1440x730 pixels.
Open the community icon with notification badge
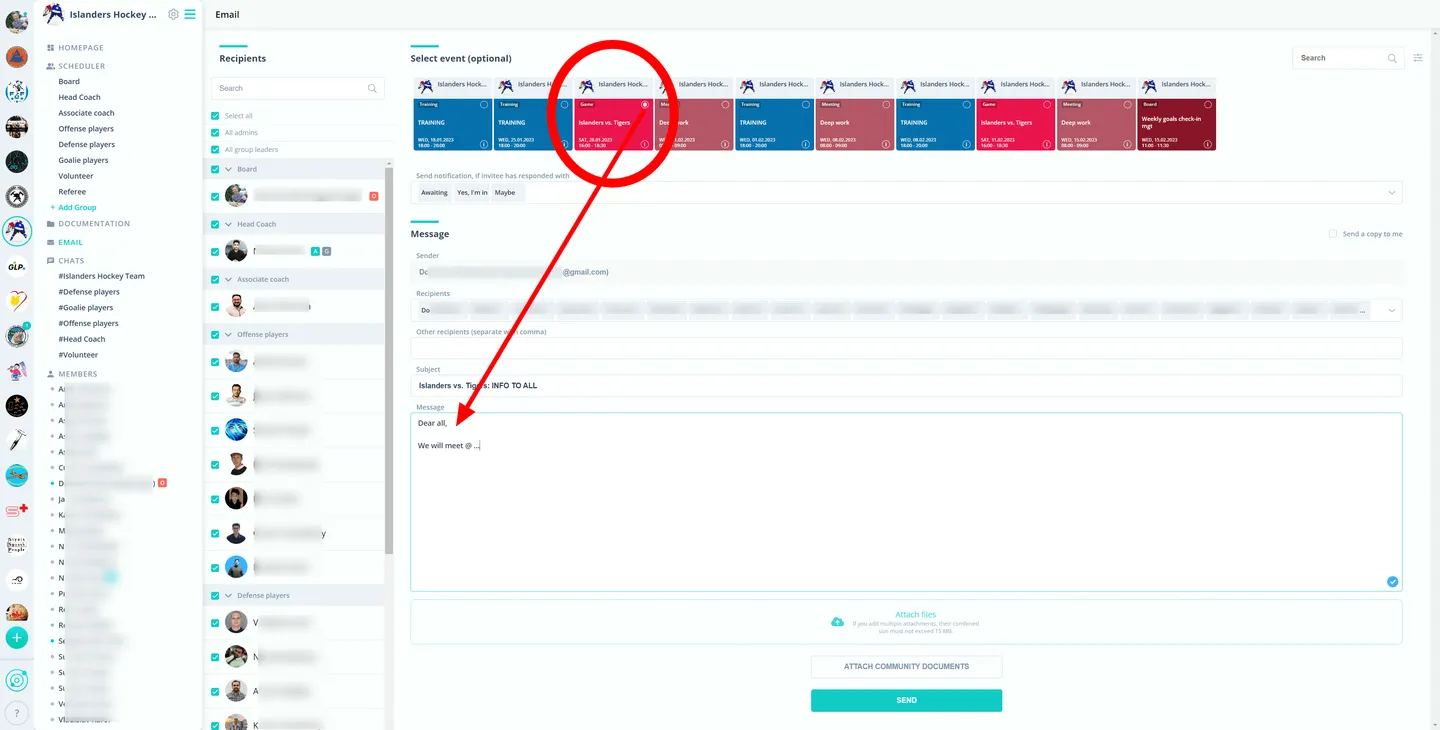[17, 336]
